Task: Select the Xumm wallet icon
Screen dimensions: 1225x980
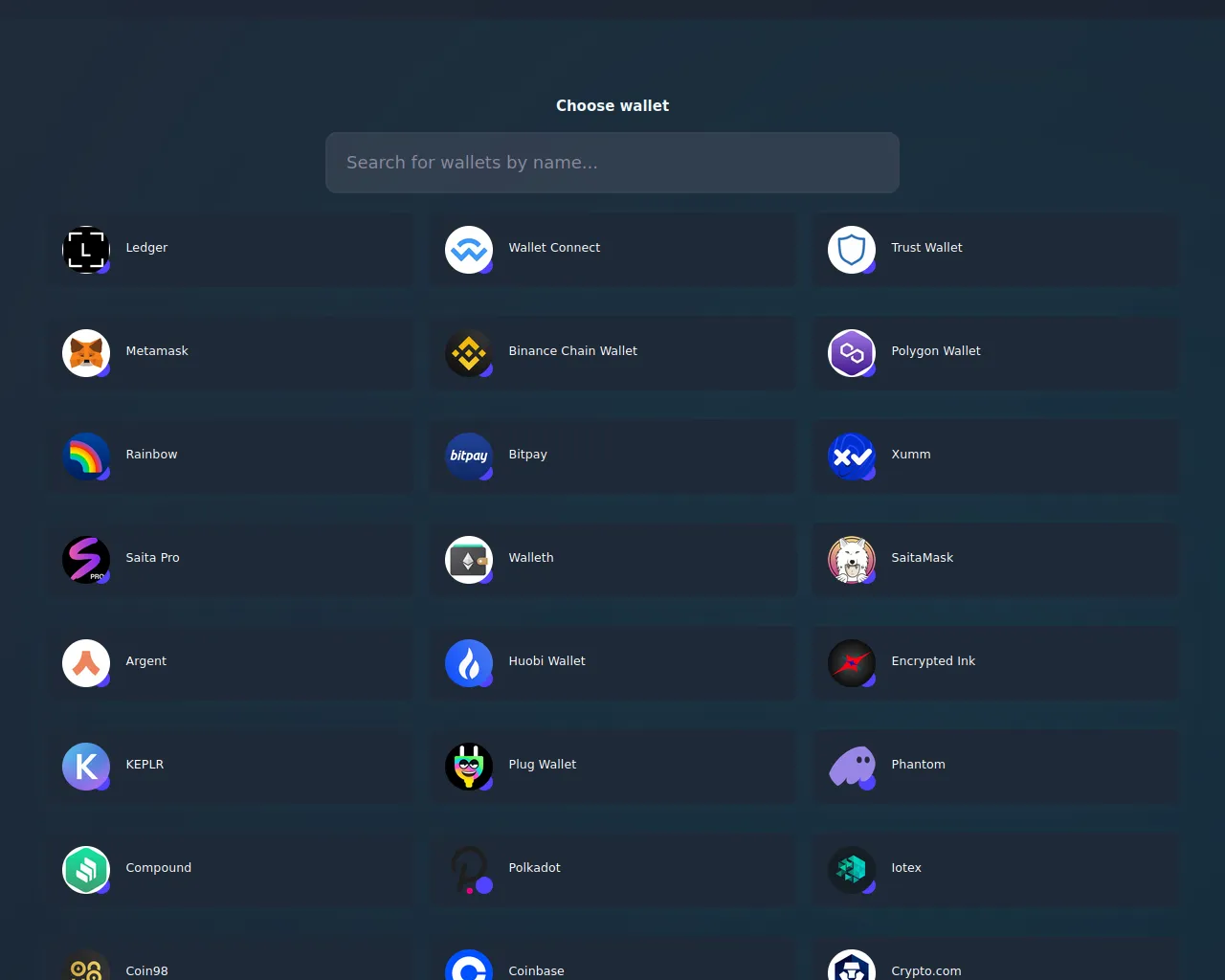Action: pyautogui.click(x=852, y=457)
